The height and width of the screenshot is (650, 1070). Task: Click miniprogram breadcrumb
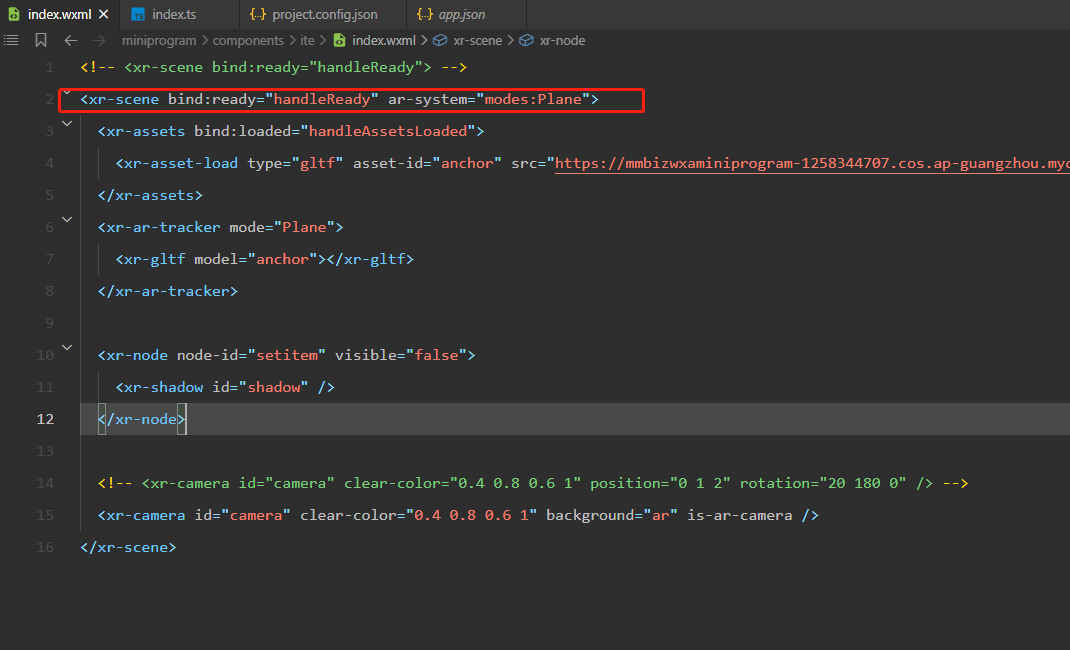point(159,40)
